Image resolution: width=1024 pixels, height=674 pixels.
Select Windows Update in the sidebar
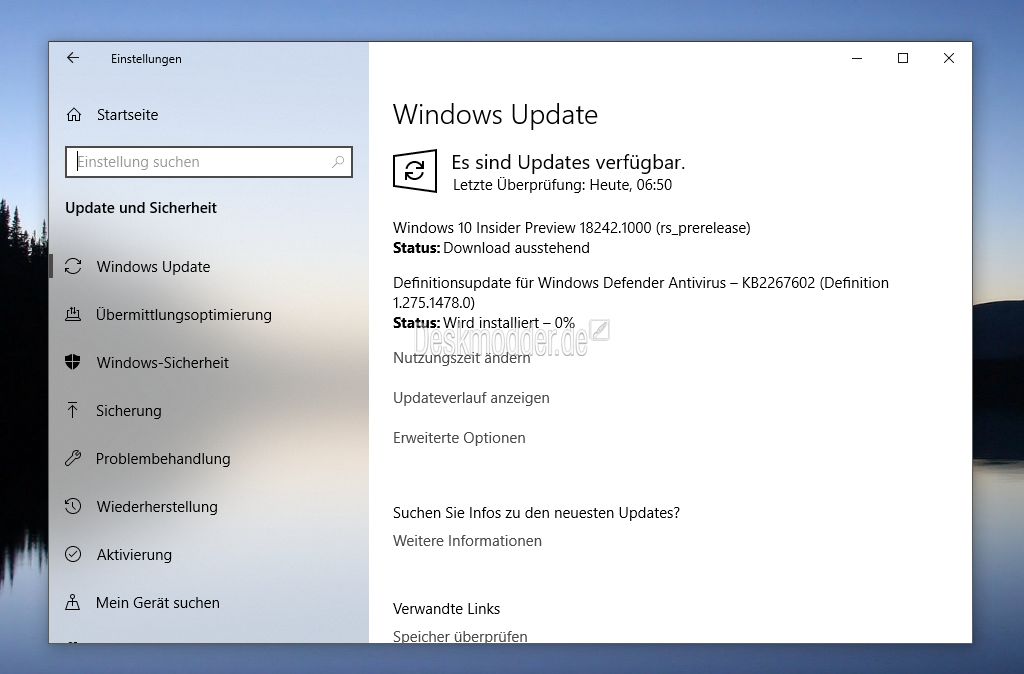click(153, 266)
